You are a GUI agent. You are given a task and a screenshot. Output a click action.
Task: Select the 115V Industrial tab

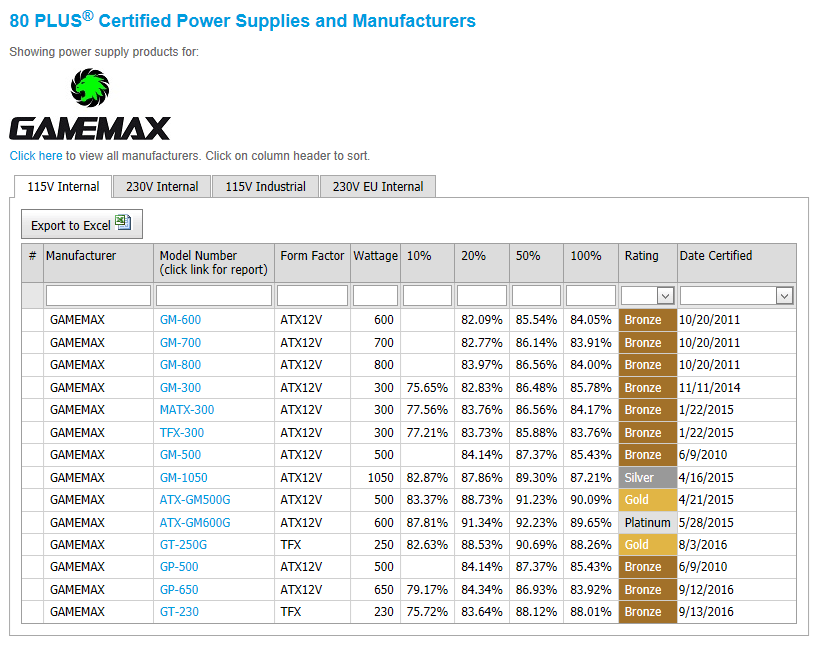pyautogui.click(x=265, y=187)
